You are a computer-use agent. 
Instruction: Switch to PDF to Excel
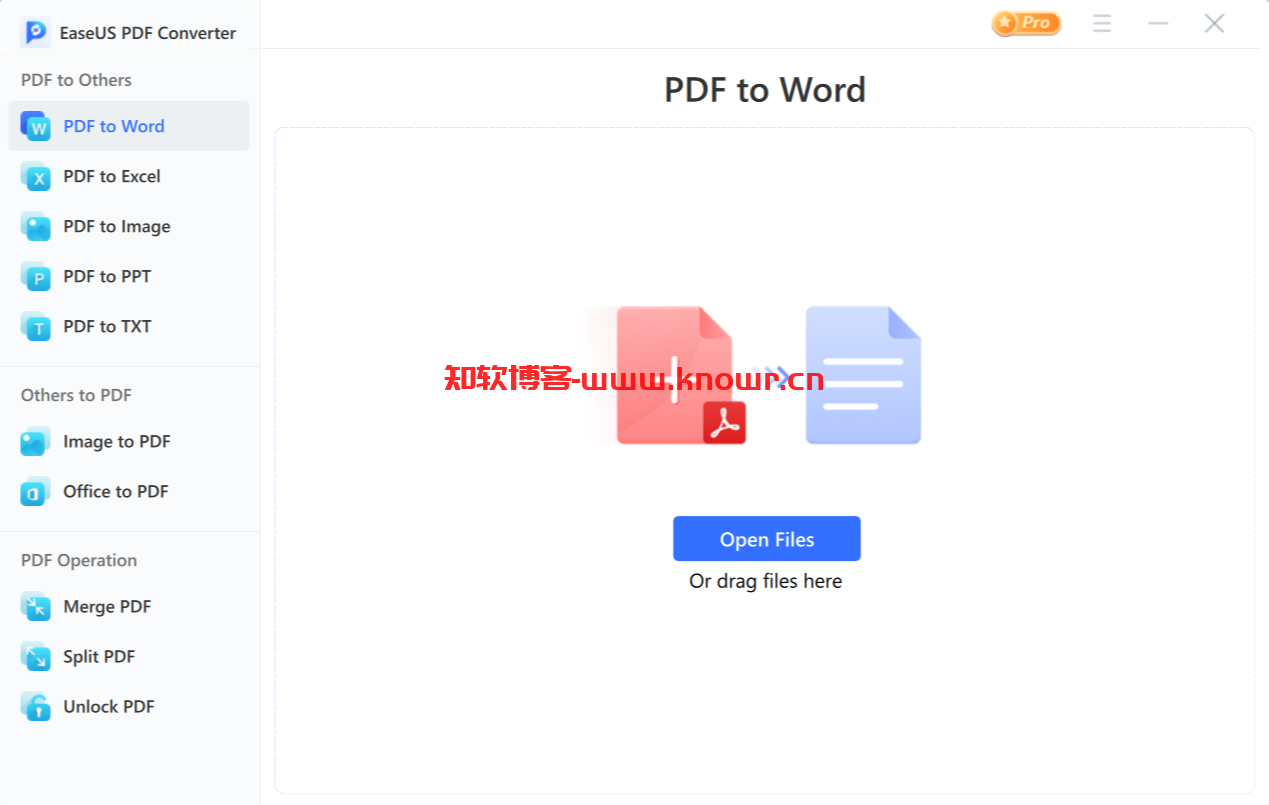click(x=128, y=176)
